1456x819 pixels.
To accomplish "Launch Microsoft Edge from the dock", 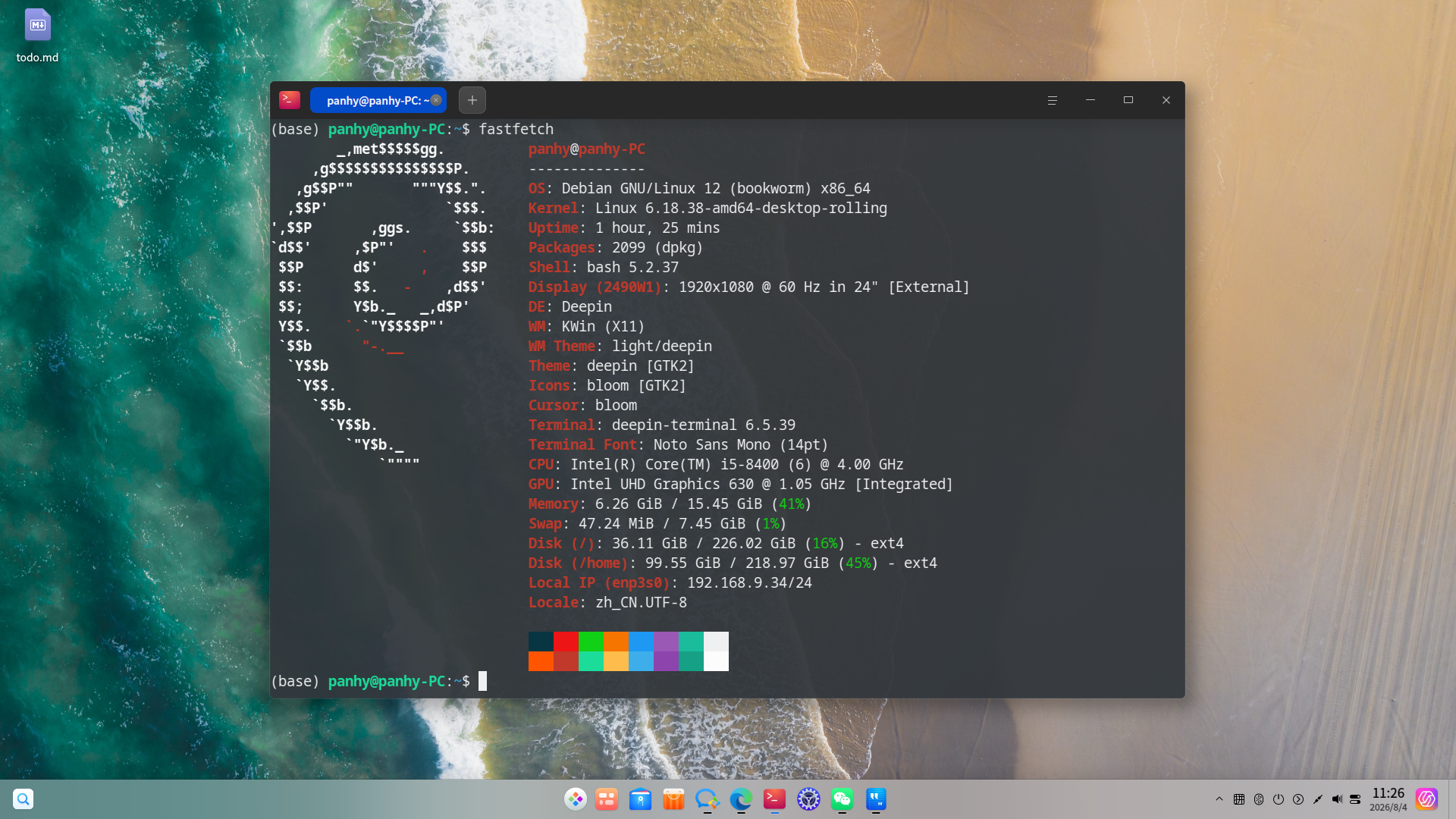I will [x=741, y=799].
